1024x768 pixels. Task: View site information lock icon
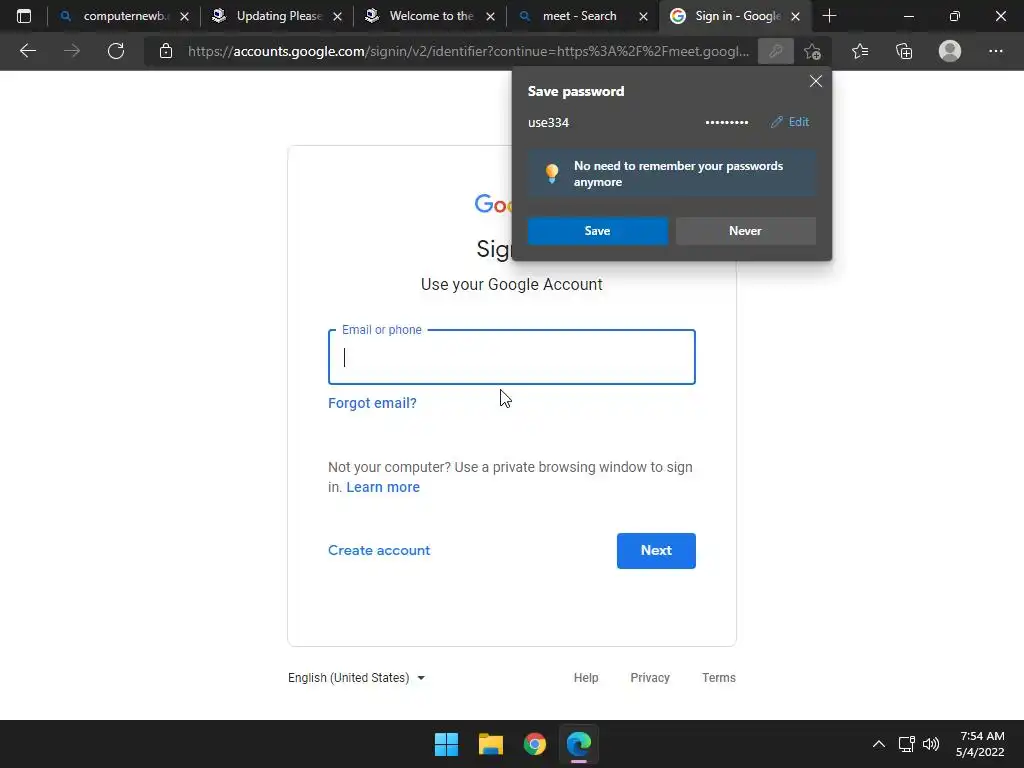pos(166,51)
